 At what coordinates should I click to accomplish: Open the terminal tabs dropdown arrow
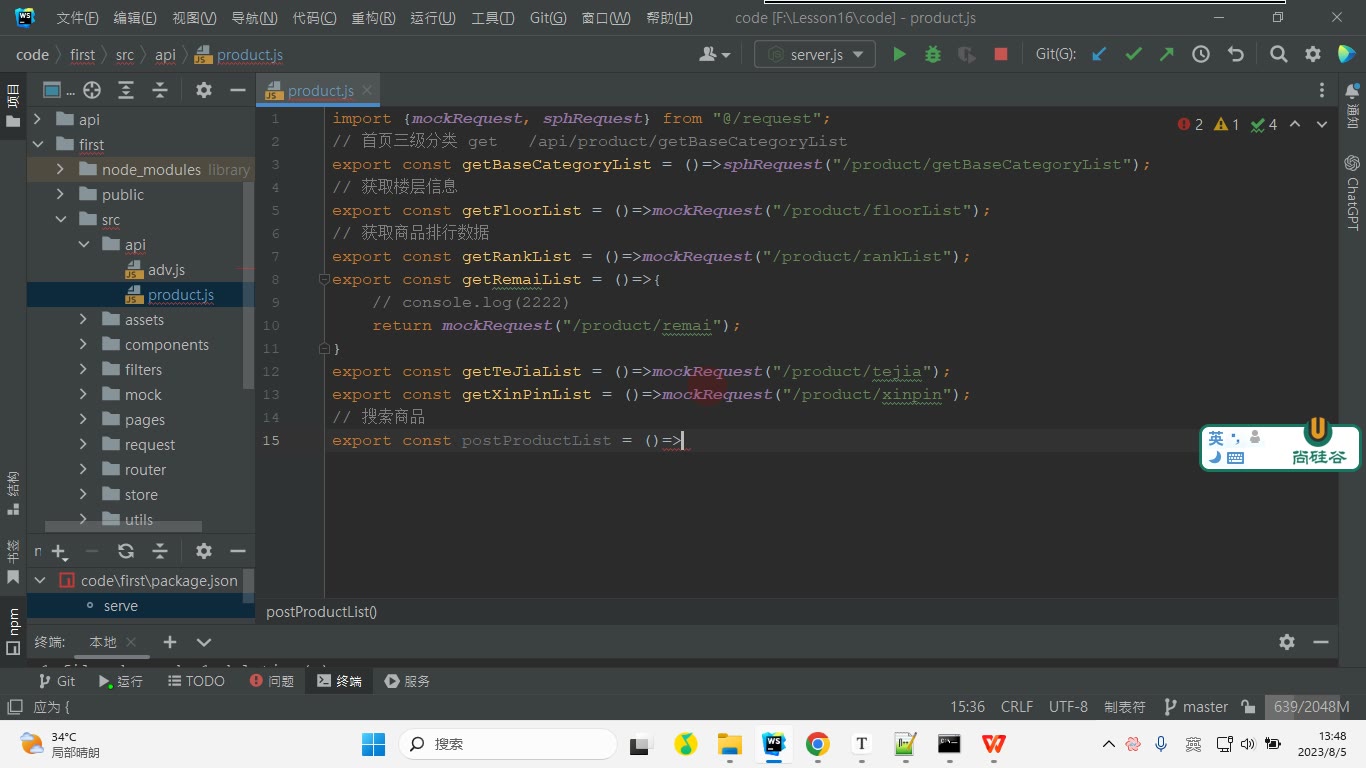[x=204, y=642]
